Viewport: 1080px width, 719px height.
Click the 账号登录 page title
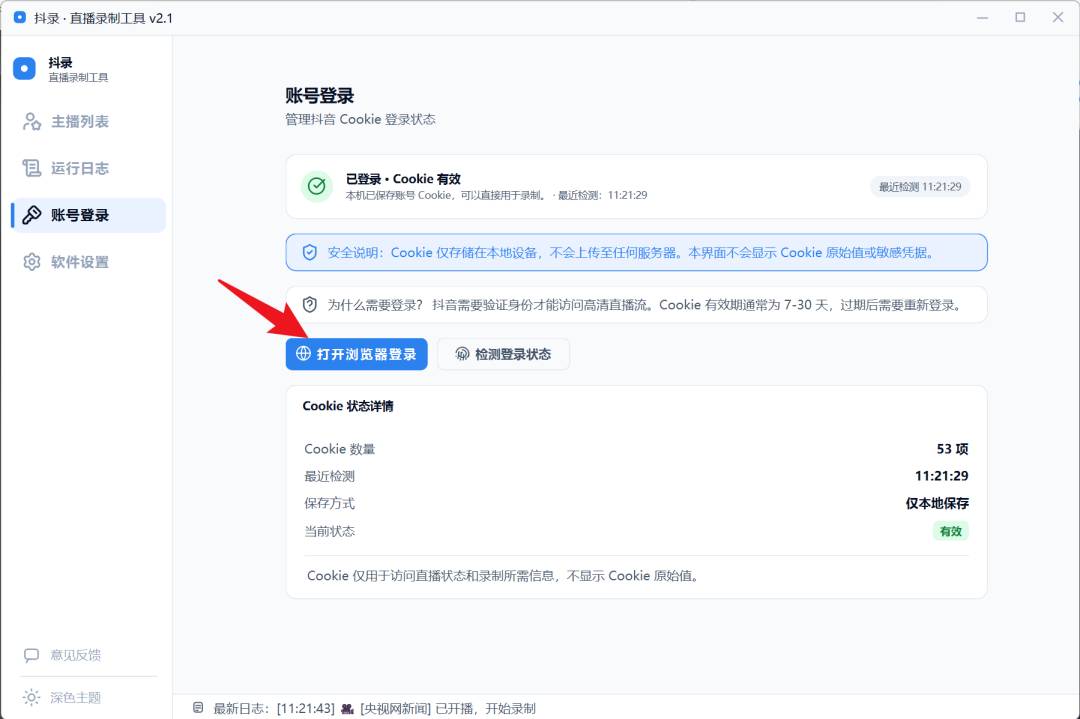320,96
